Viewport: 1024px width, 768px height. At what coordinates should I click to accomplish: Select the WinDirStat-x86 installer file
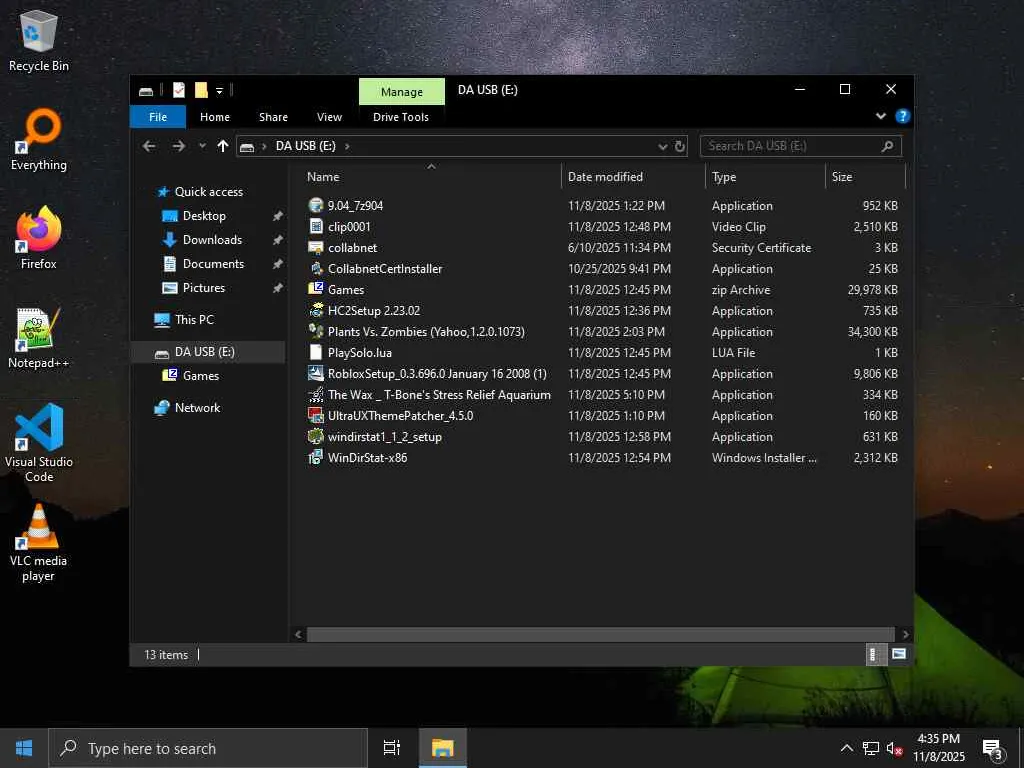(x=367, y=458)
